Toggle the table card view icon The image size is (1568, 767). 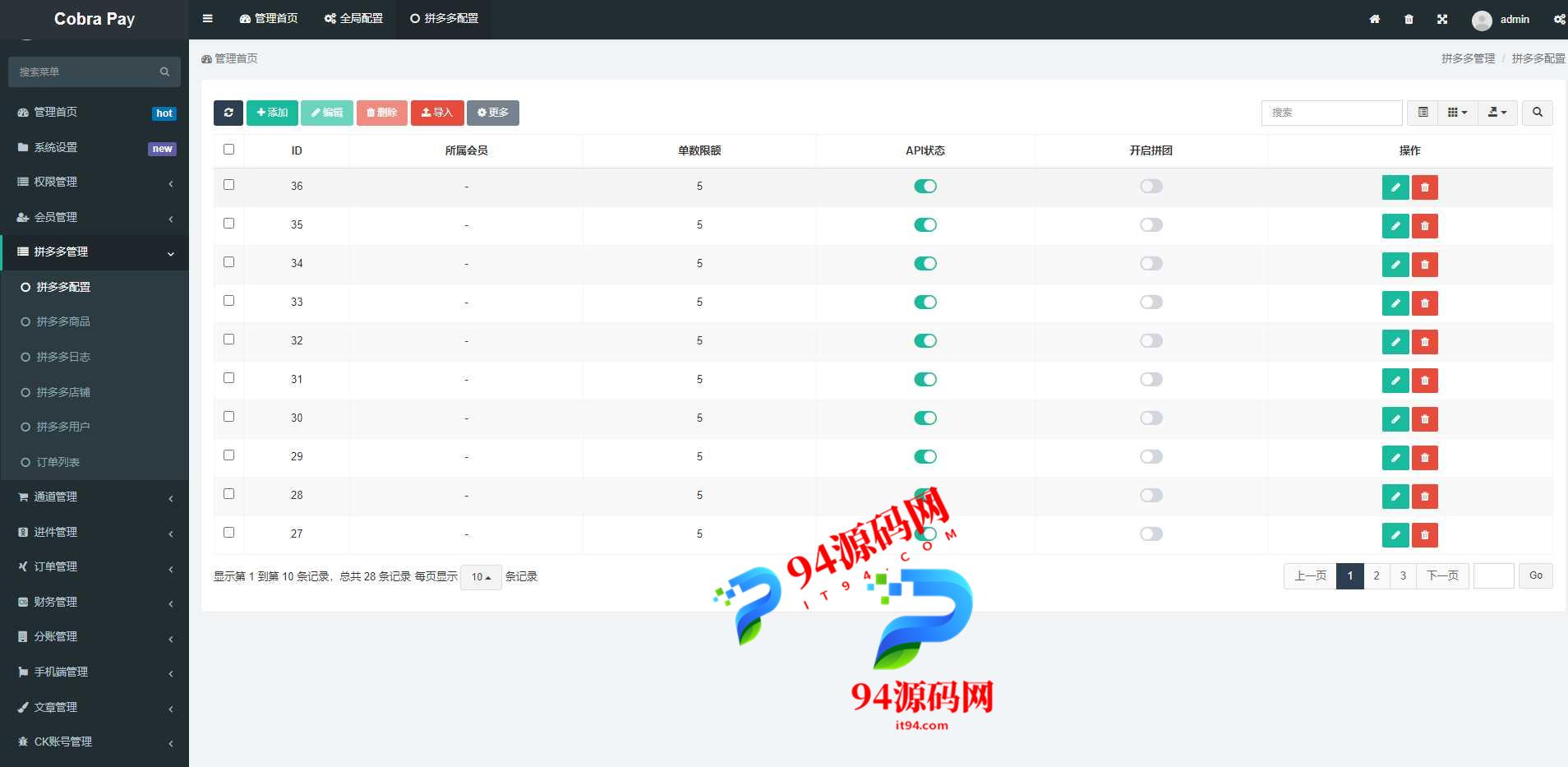click(x=1423, y=113)
